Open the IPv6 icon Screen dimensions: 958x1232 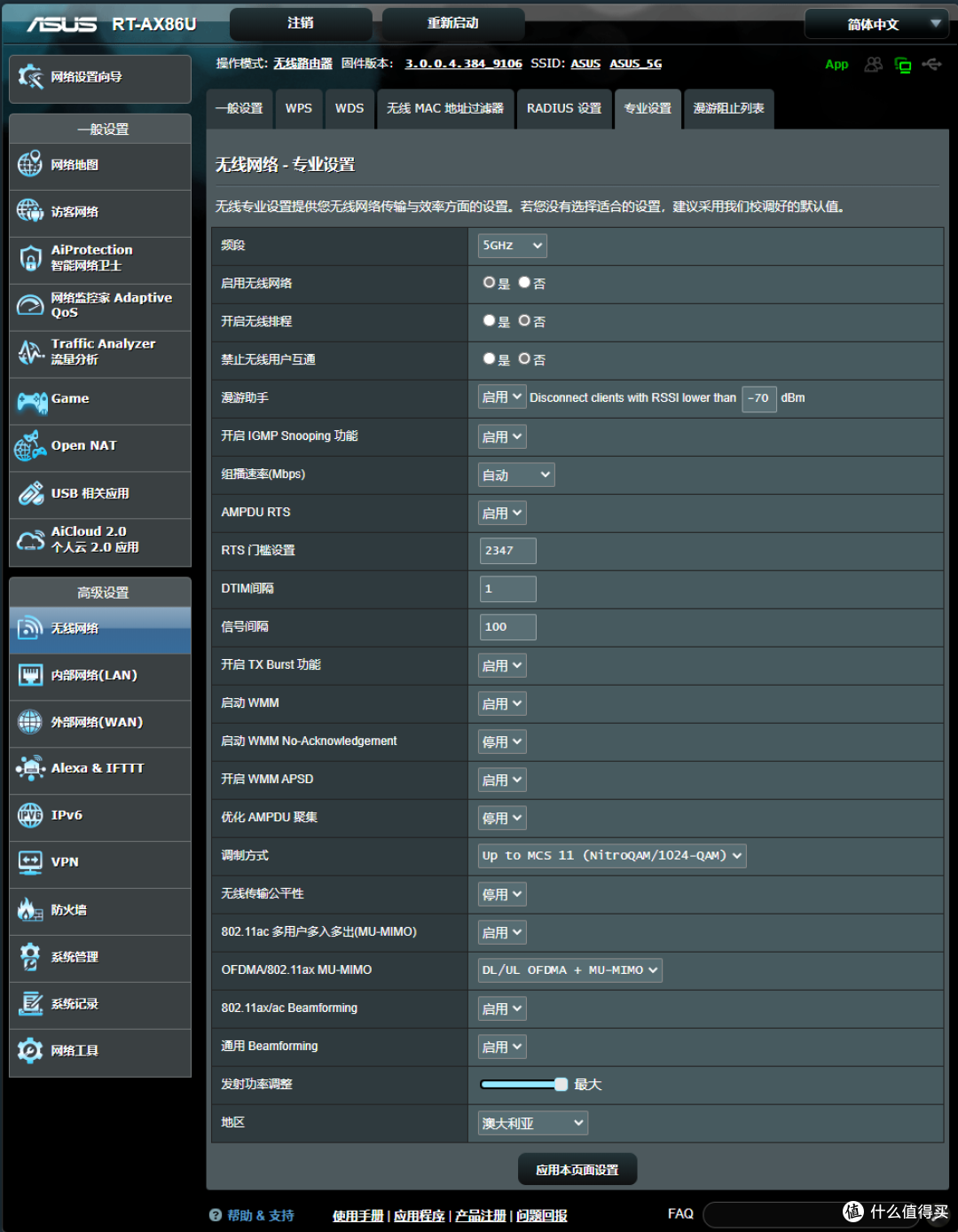[x=30, y=815]
